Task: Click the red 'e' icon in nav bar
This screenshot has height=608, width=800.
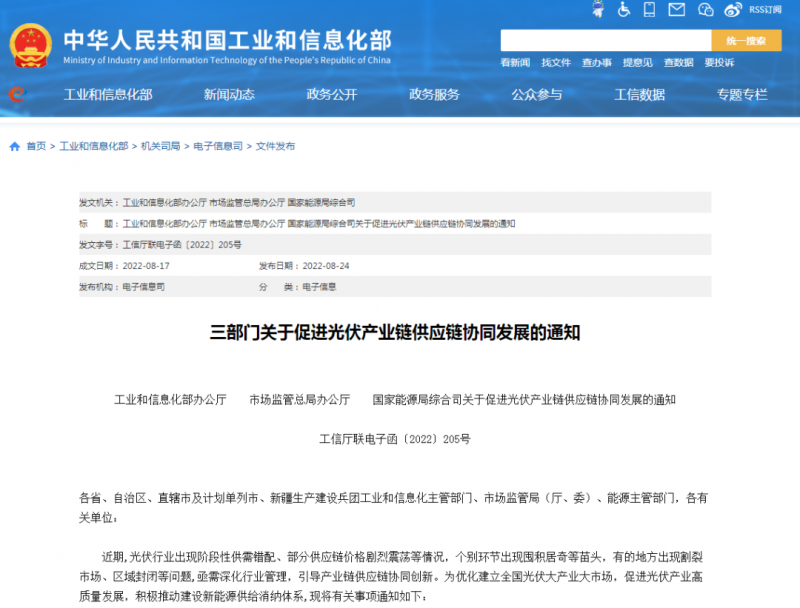Action: point(16,95)
